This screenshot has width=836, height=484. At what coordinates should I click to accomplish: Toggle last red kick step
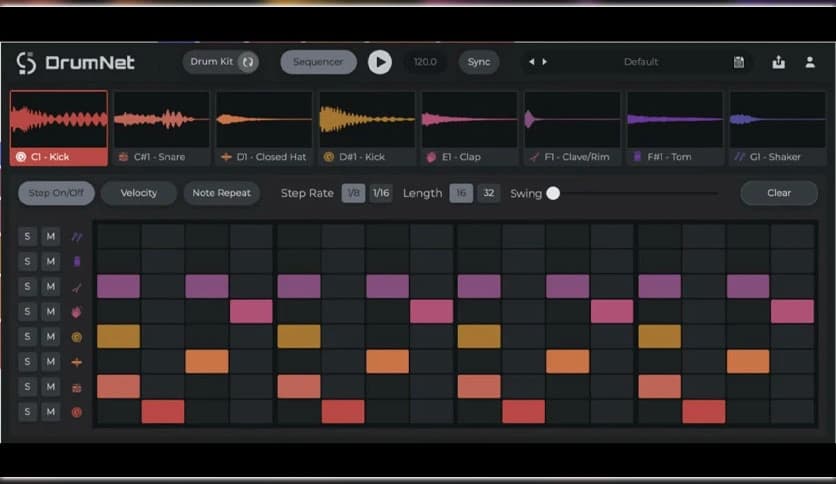pos(704,412)
